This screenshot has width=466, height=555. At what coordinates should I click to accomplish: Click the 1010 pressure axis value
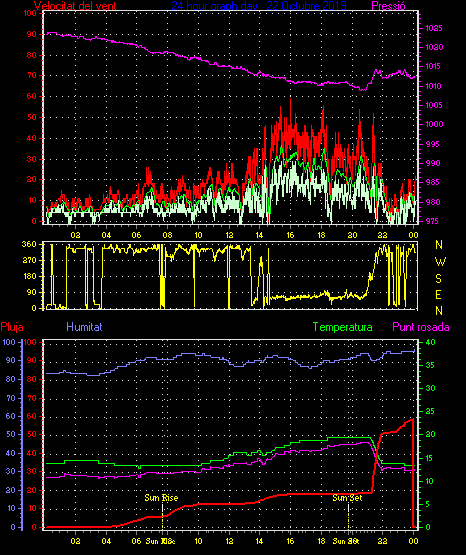tap(434, 86)
